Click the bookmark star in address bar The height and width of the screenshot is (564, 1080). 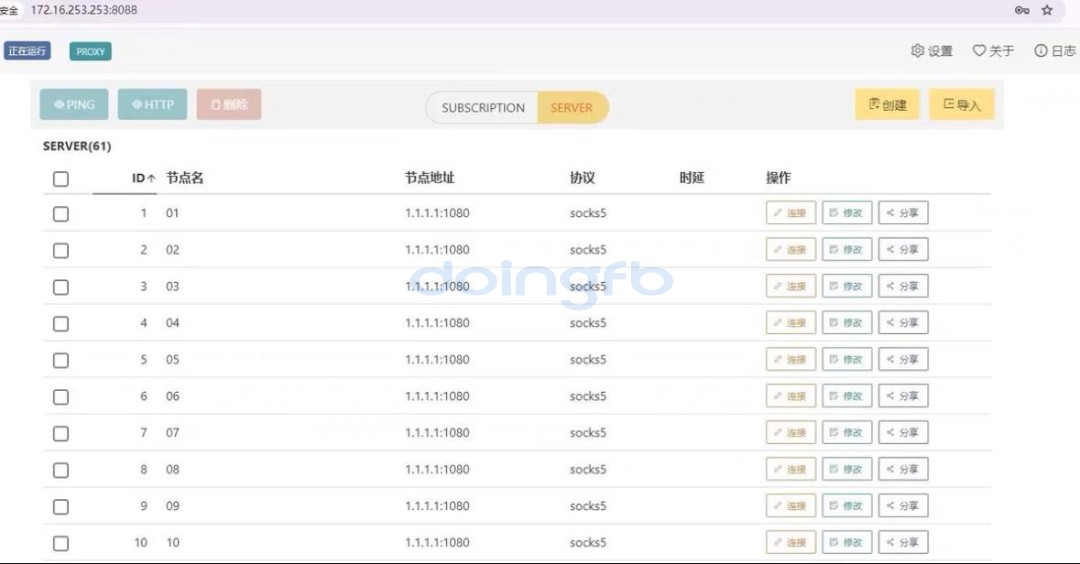(x=1047, y=10)
